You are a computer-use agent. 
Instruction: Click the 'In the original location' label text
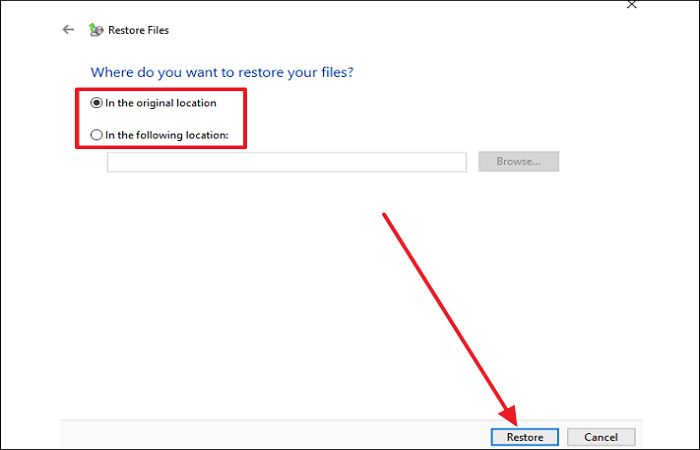tap(160, 103)
